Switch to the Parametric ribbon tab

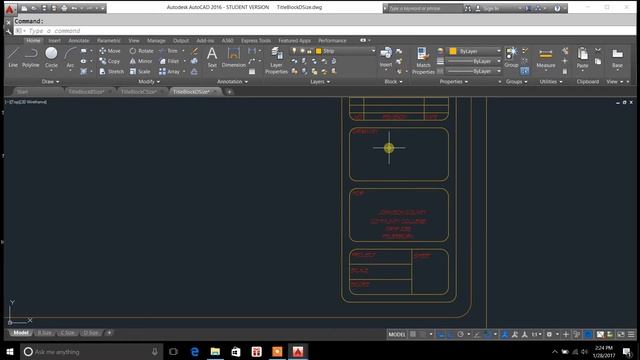109,40
